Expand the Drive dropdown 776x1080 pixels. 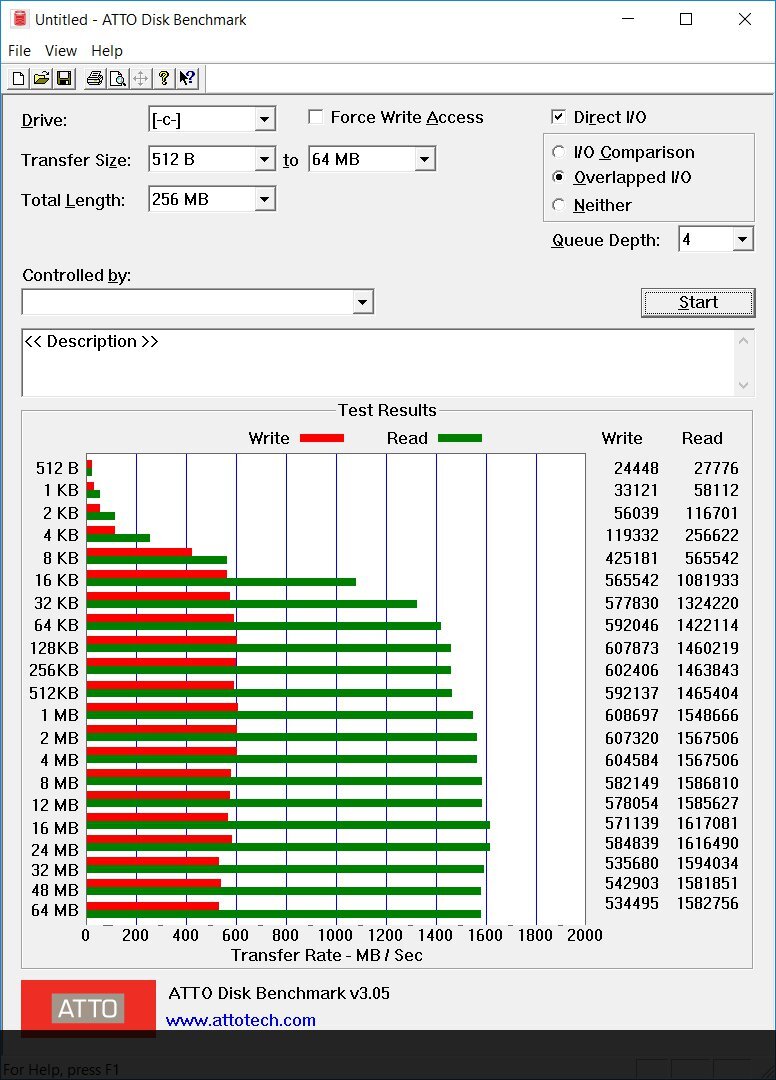pos(264,120)
